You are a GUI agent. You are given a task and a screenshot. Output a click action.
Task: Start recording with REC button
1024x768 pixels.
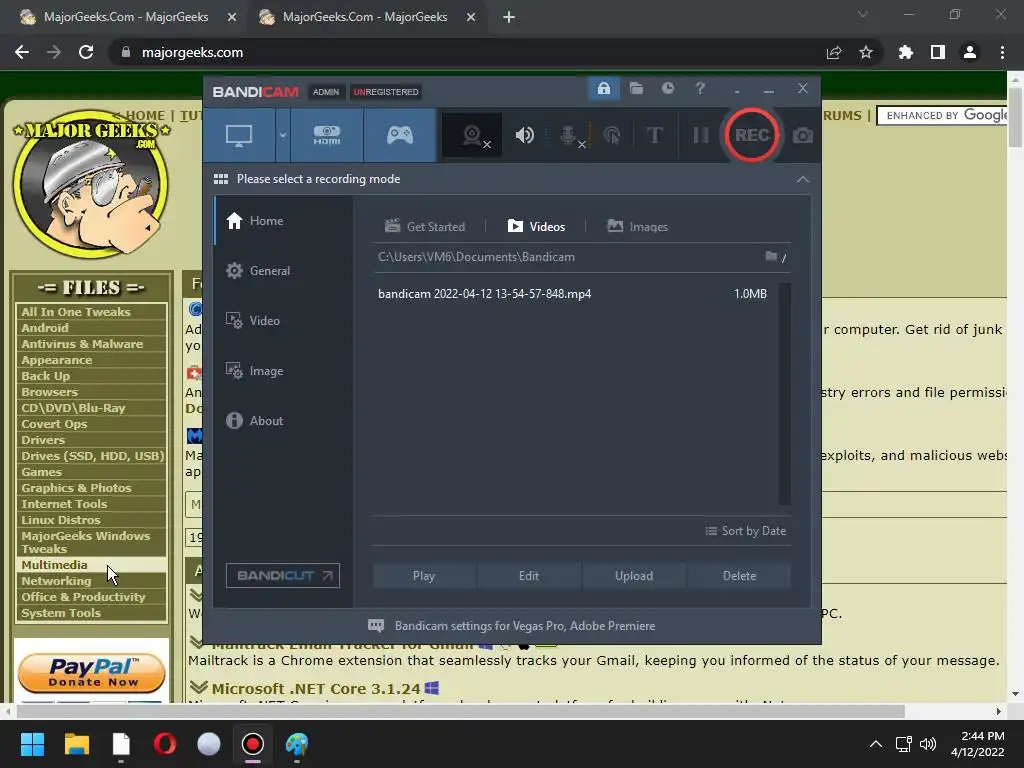[752, 135]
